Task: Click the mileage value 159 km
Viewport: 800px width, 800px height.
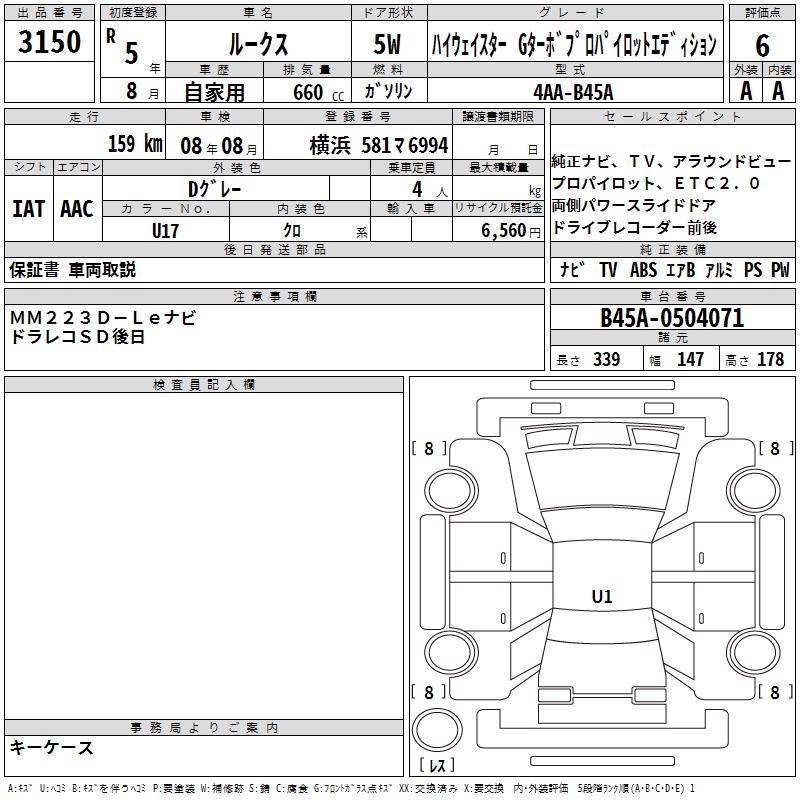Action: tap(135, 143)
